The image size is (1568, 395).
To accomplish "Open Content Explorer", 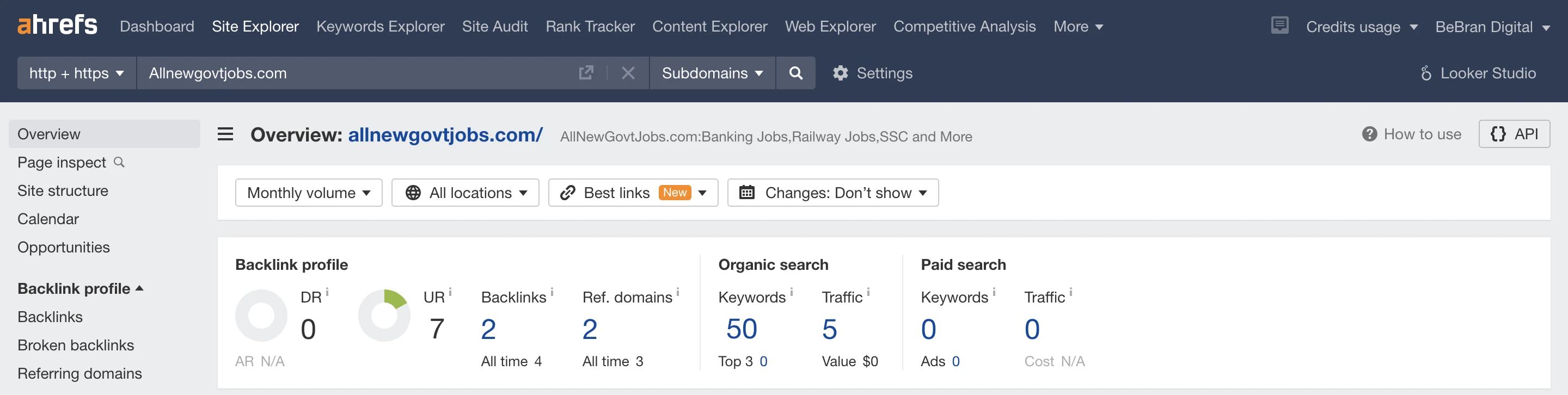I will [x=710, y=26].
